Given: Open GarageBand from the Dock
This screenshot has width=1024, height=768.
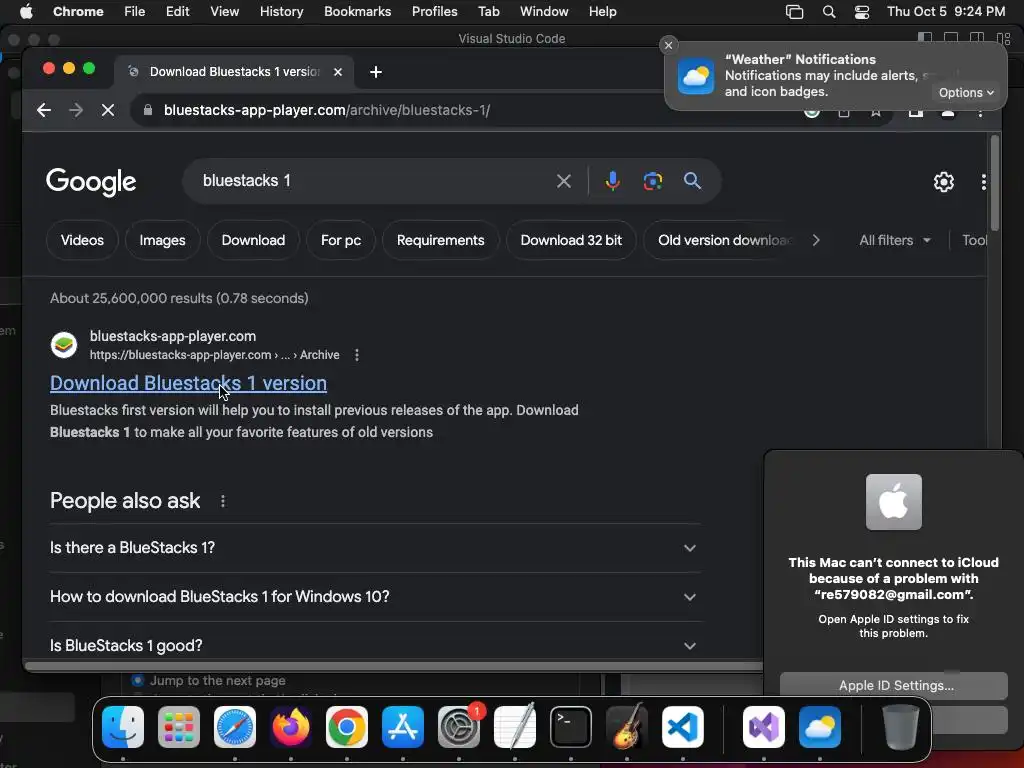Looking at the screenshot, I should [x=627, y=727].
